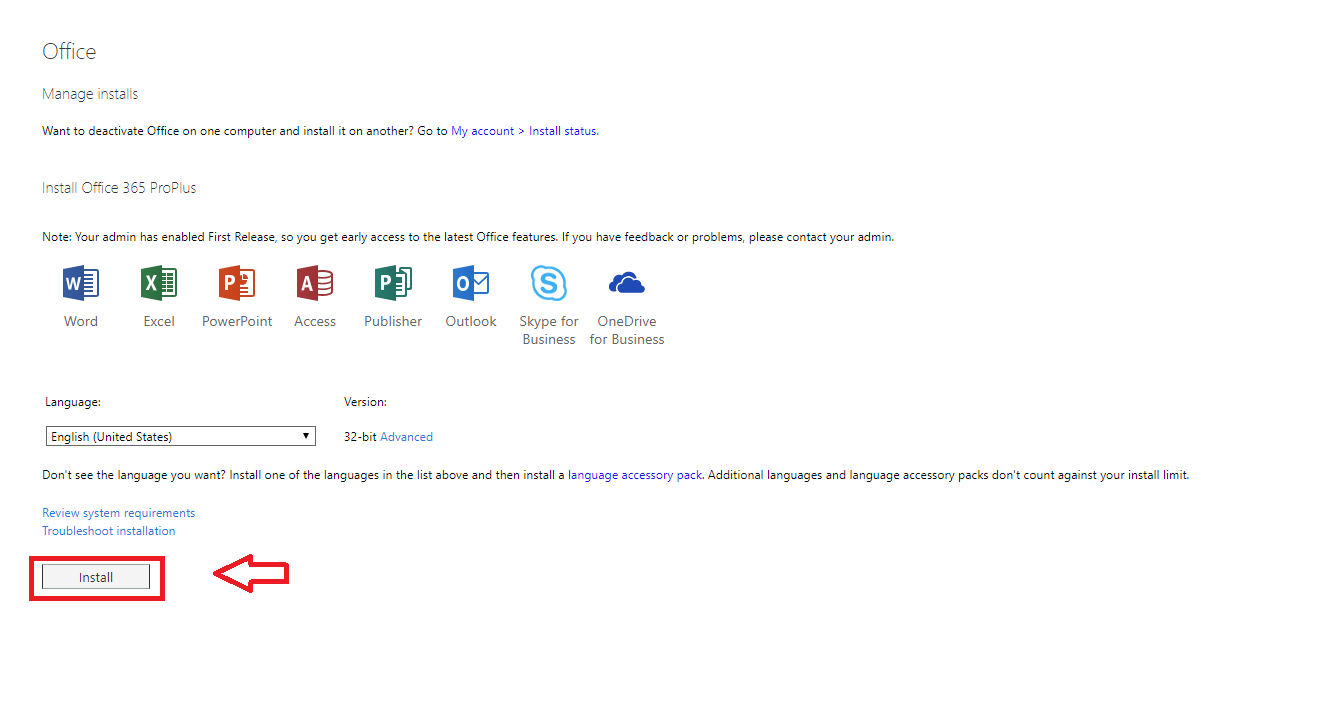Open the Language dropdown showing English (United States)
Image resolution: width=1321 pixels, height=702 pixels.
[181, 436]
